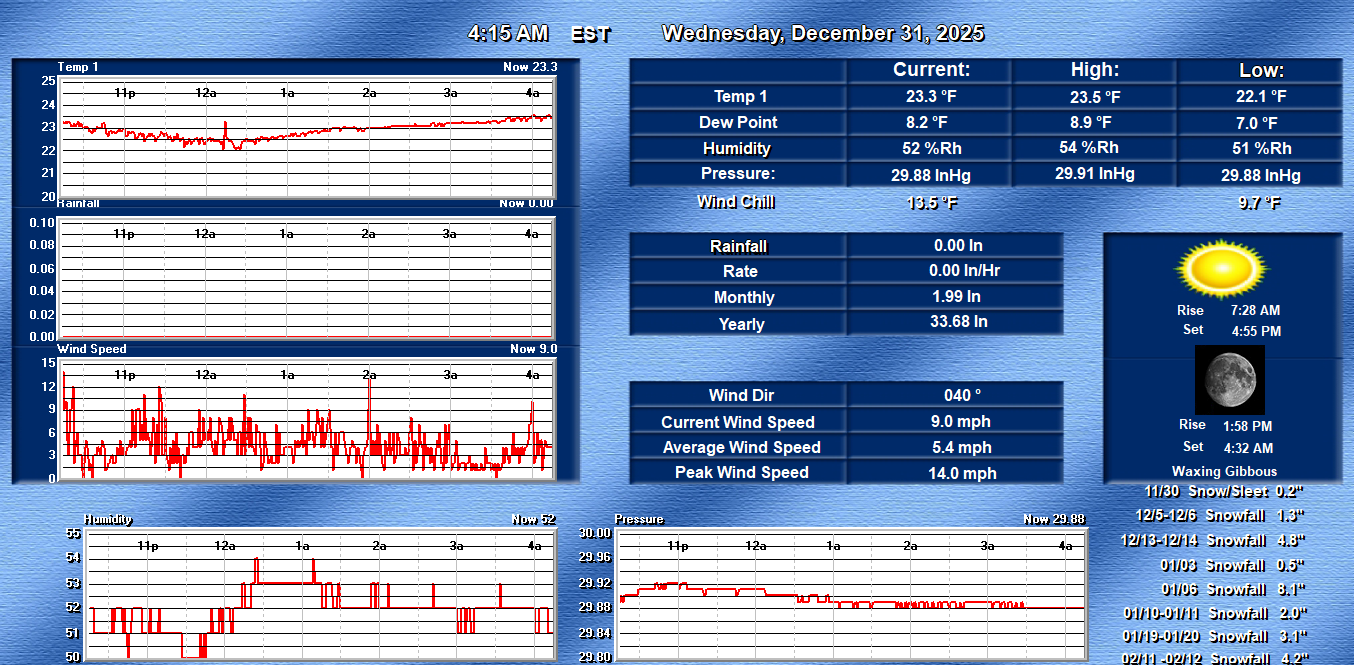Click the sunrise time 7:28 AM
1354x665 pixels.
pyautogui.click(x=1255, y=311)
